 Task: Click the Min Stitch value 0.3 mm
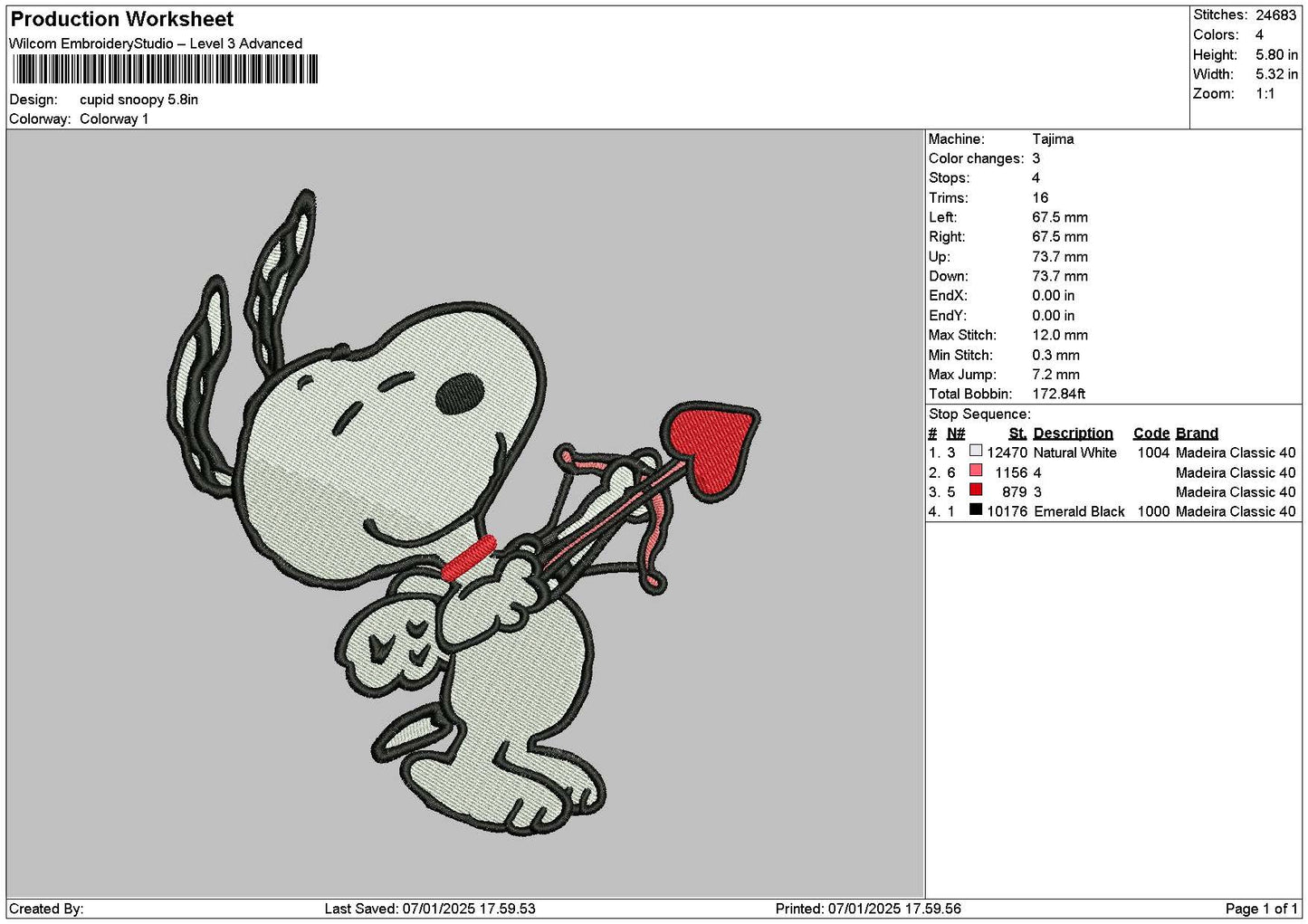[1055, 355]
